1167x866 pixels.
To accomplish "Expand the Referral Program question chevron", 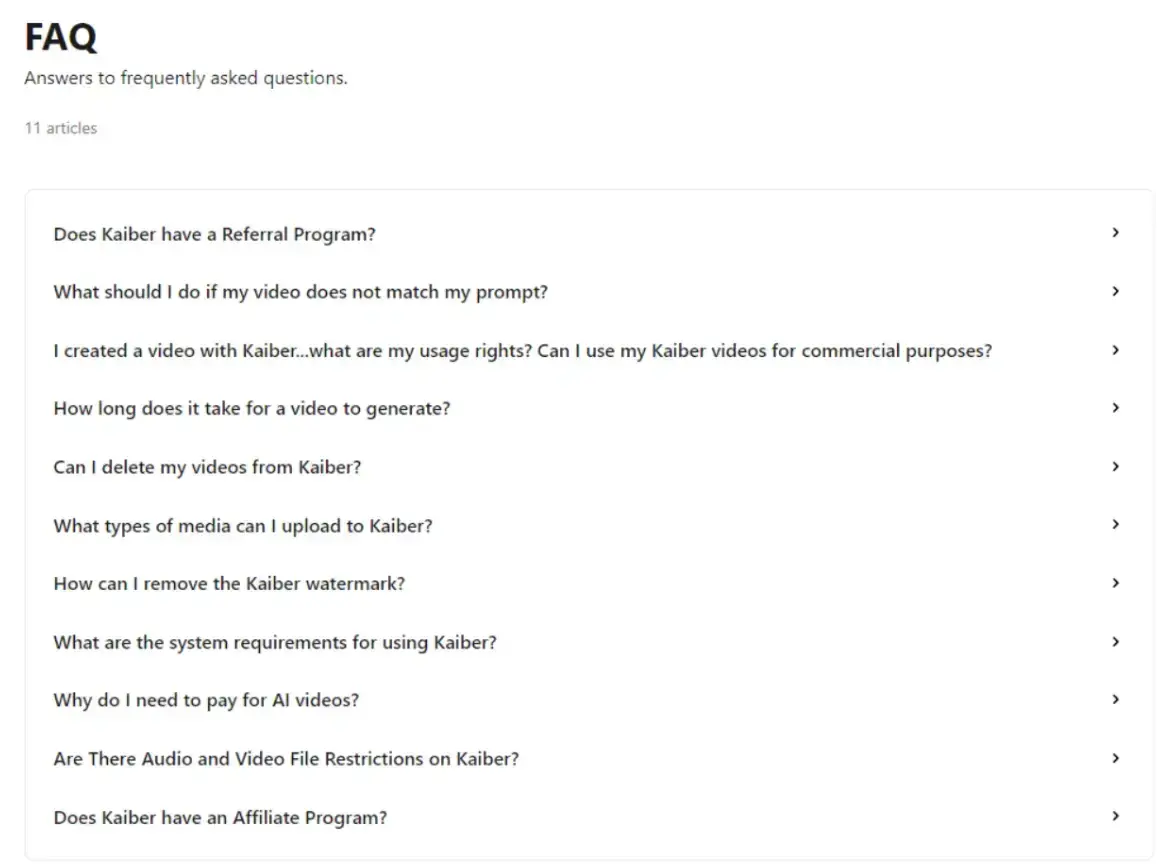I will click(1115, 232).
